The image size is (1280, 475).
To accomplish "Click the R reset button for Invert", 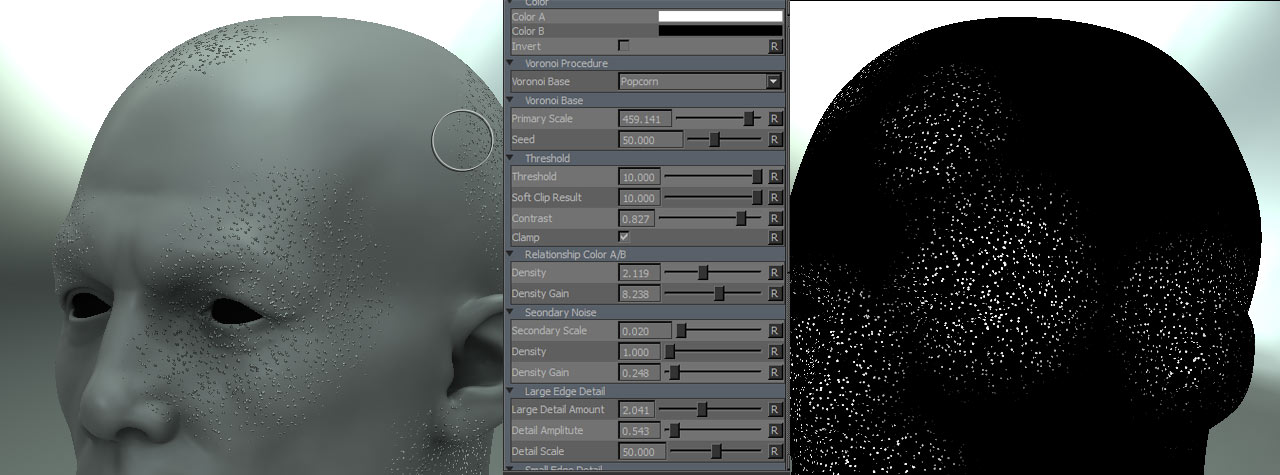I will click(x=774, y=46).
